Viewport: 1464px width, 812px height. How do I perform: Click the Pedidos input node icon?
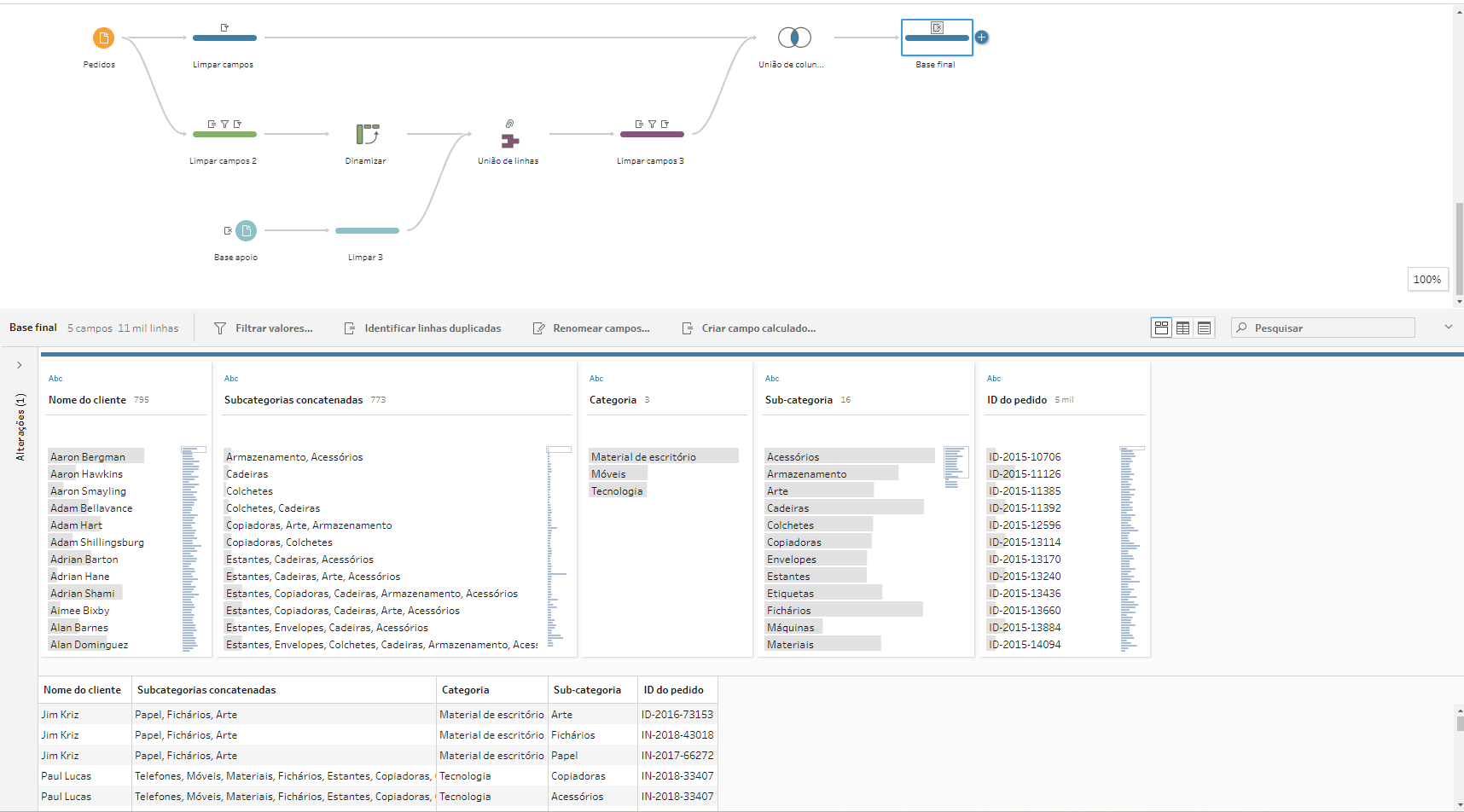point(103,38)
